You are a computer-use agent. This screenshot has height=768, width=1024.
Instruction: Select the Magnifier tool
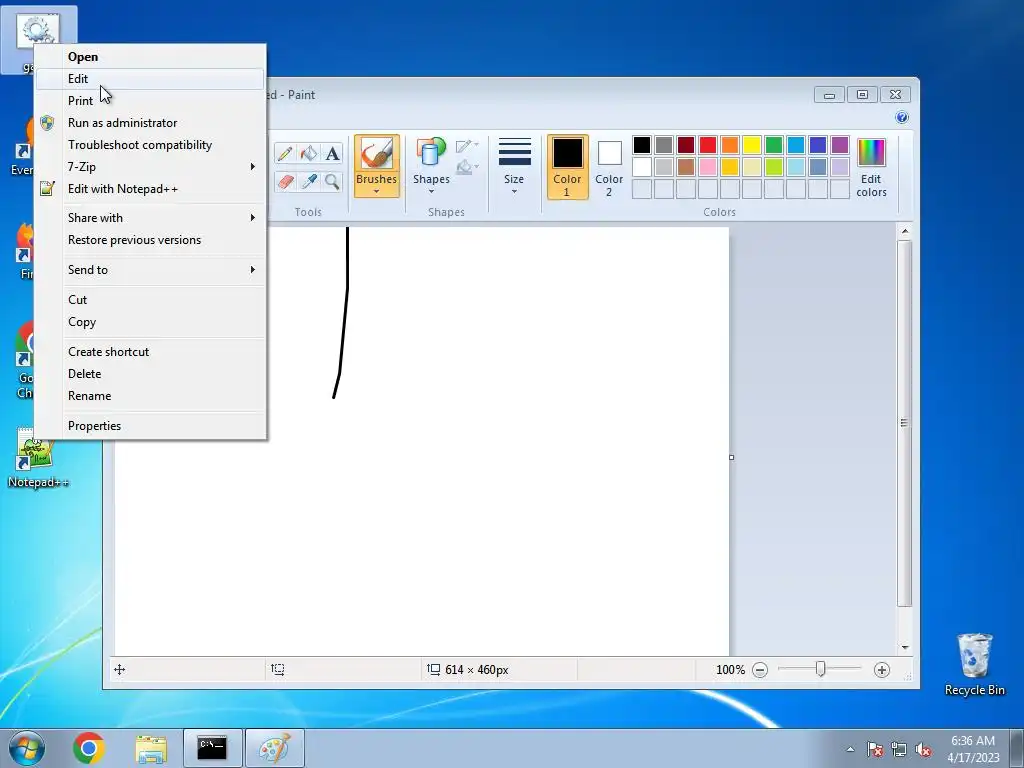(332, 181)
